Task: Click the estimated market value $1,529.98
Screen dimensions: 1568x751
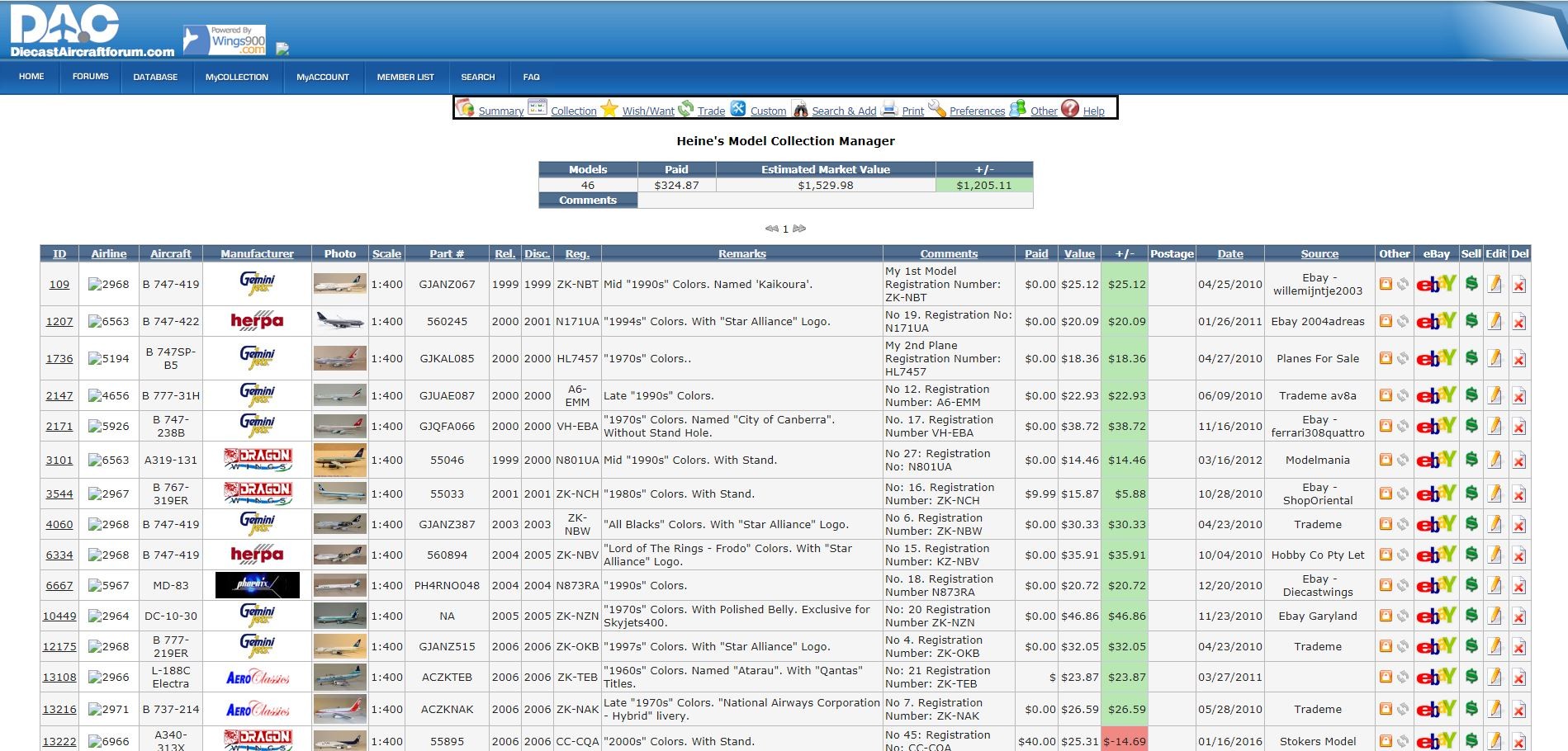Action: point(826,186)
